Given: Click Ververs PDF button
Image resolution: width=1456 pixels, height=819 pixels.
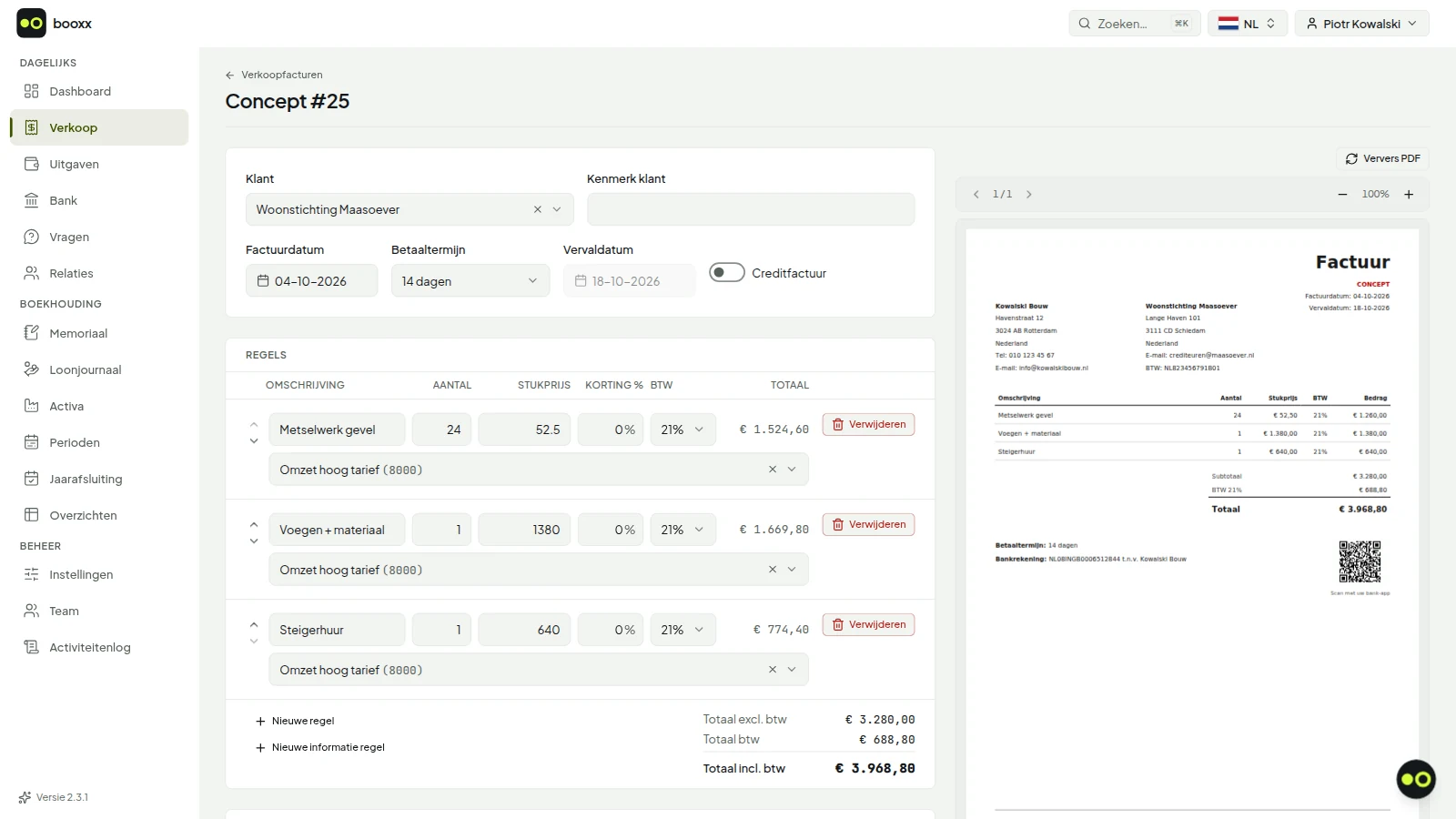Looking at the screenshot, I should 1382,158.
